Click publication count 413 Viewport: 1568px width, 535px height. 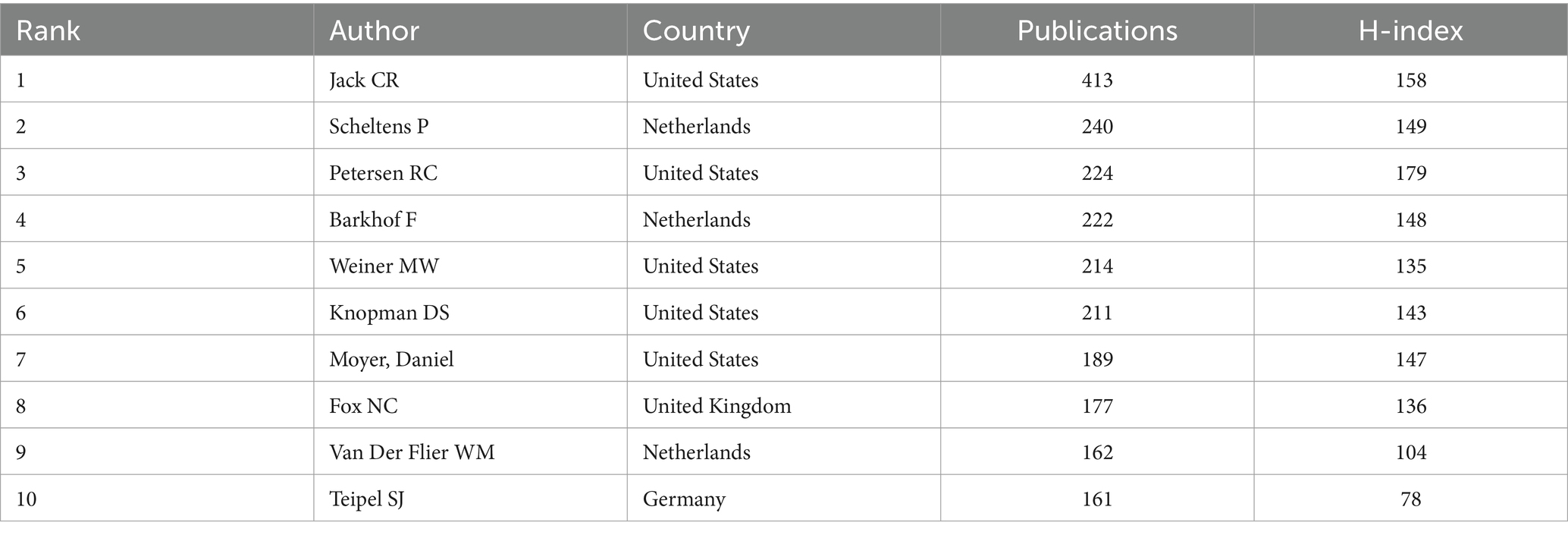tap(1097, 80)
